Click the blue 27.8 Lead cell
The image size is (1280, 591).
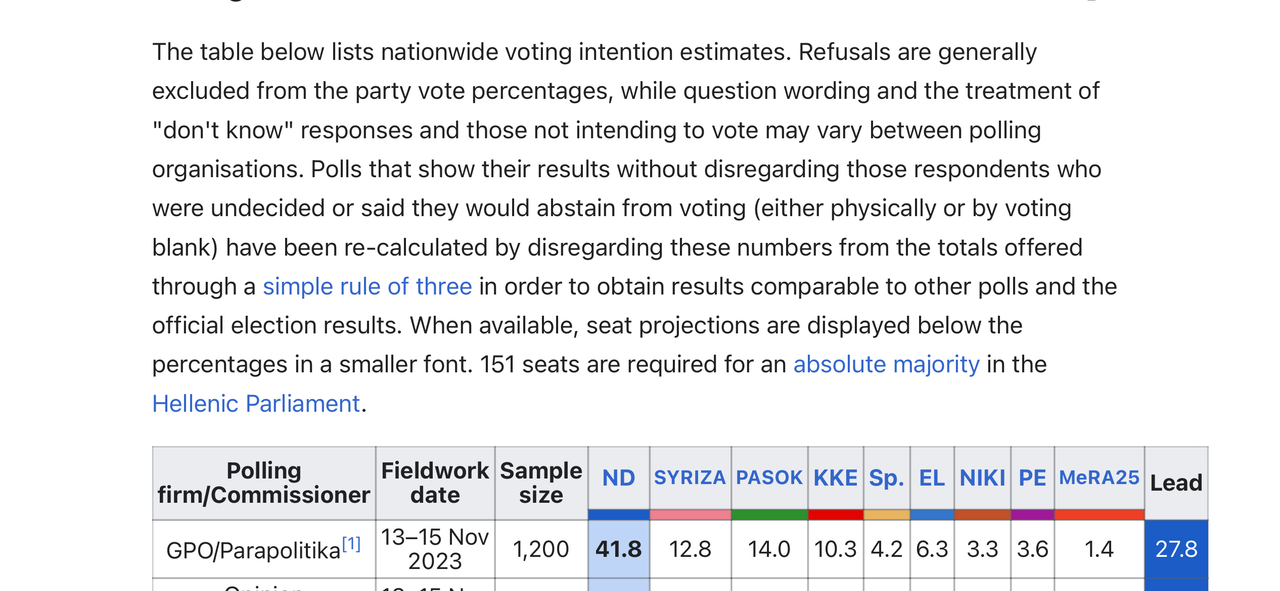[x=1176, y=549]
